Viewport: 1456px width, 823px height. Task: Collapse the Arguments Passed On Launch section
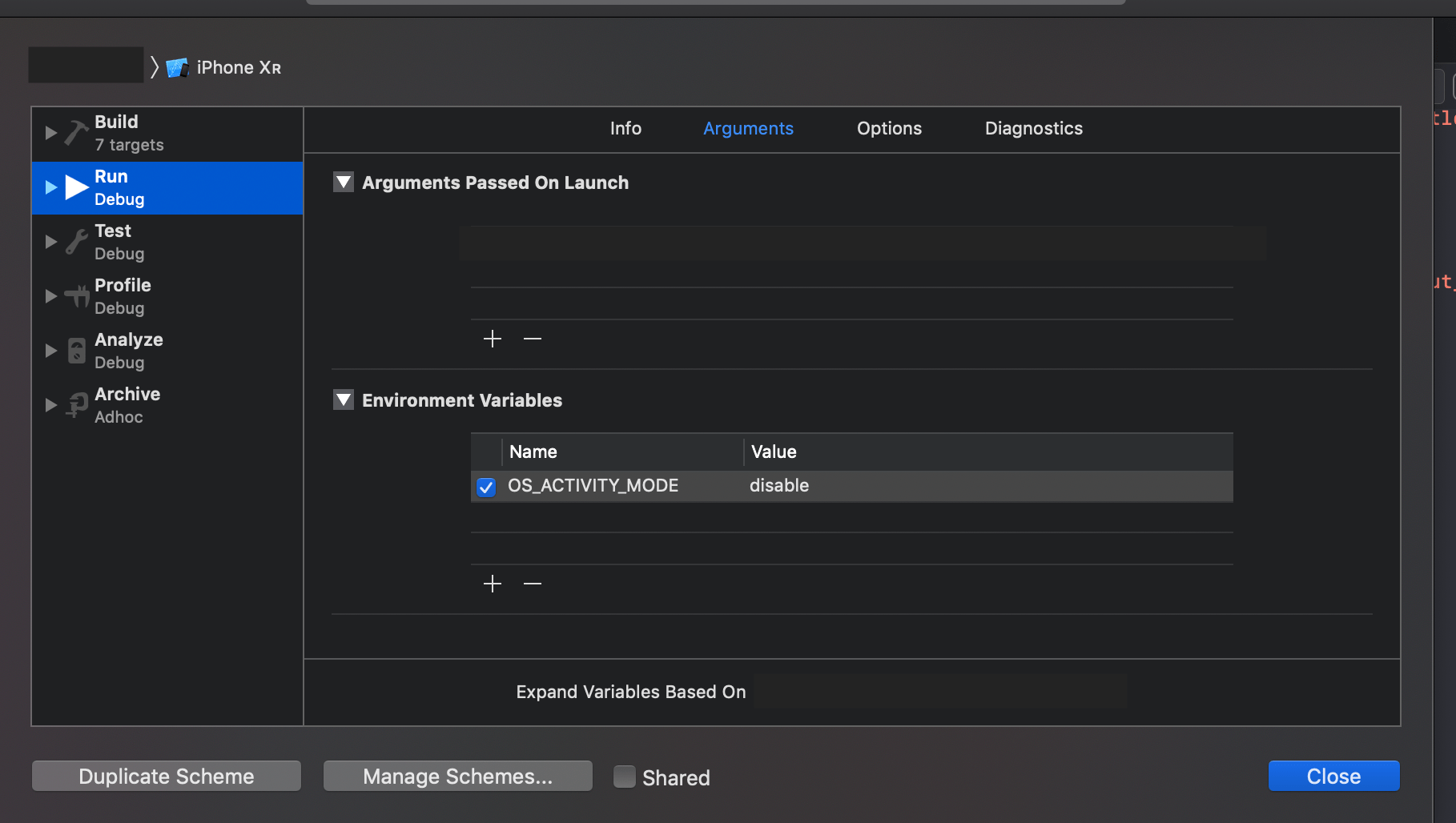344,182
